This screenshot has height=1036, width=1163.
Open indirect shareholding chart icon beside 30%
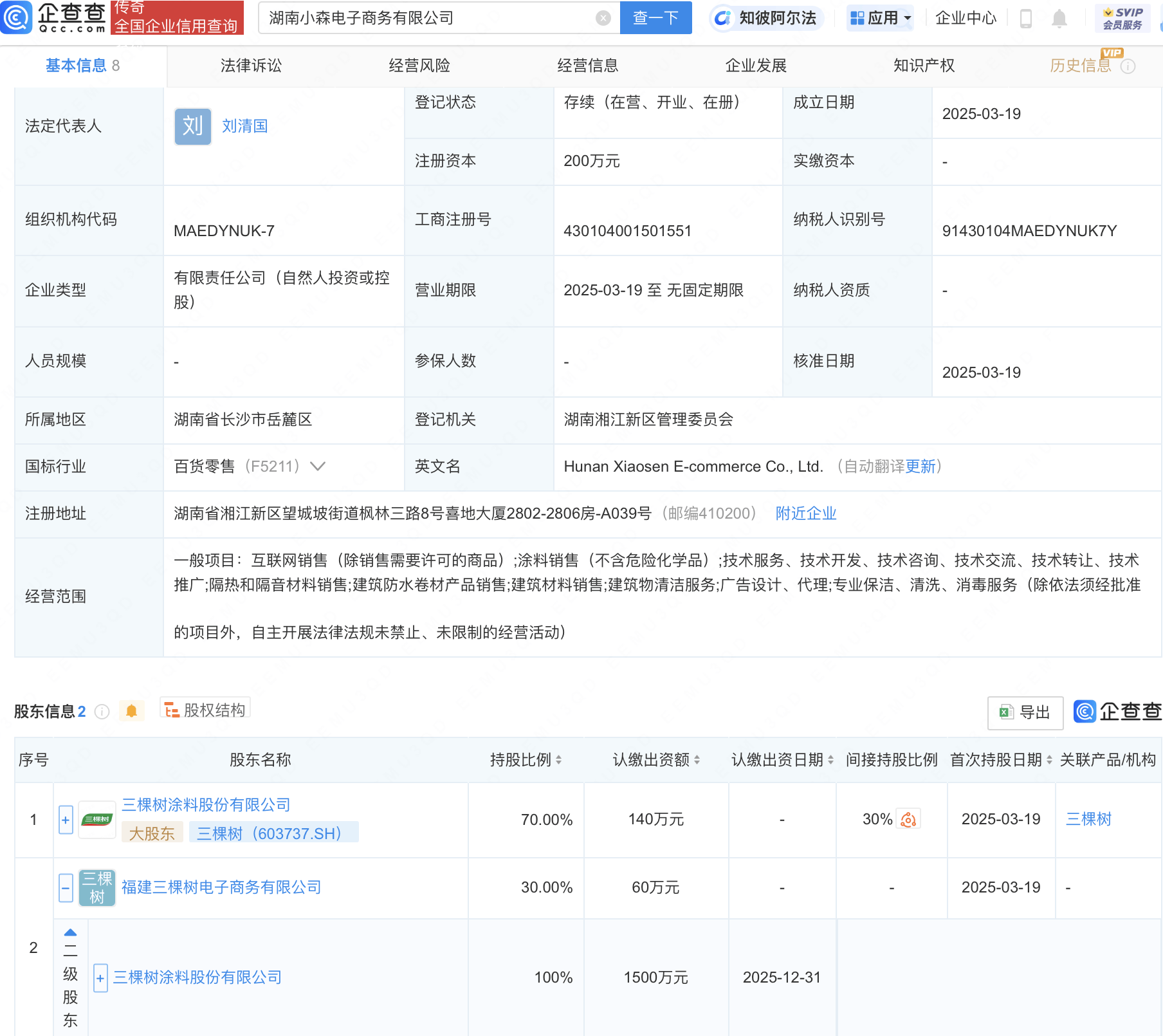(908, 819)
